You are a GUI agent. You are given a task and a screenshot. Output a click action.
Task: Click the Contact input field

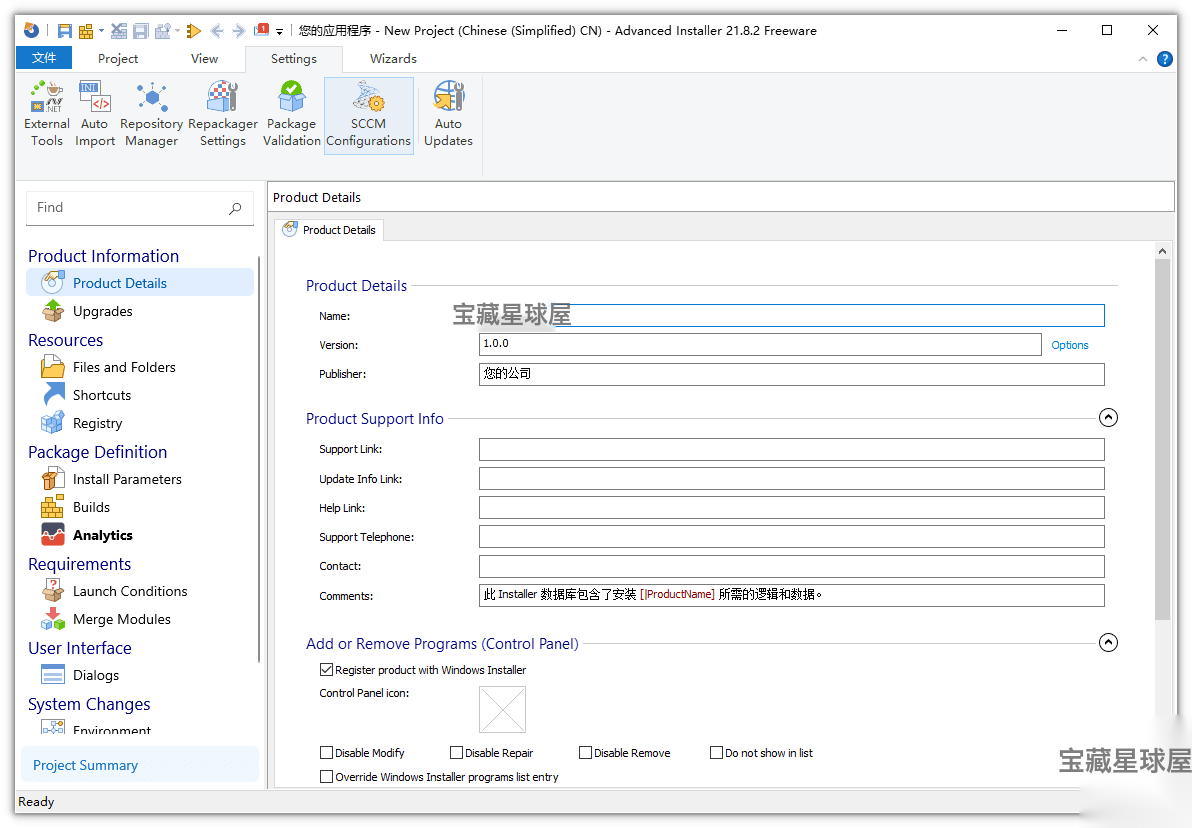[791, 566]
